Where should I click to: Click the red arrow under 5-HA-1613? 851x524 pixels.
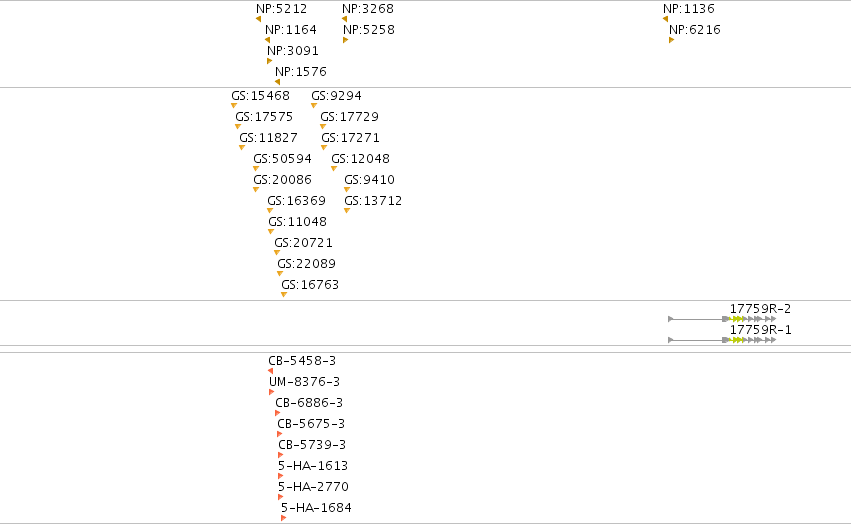pos(281,476)
